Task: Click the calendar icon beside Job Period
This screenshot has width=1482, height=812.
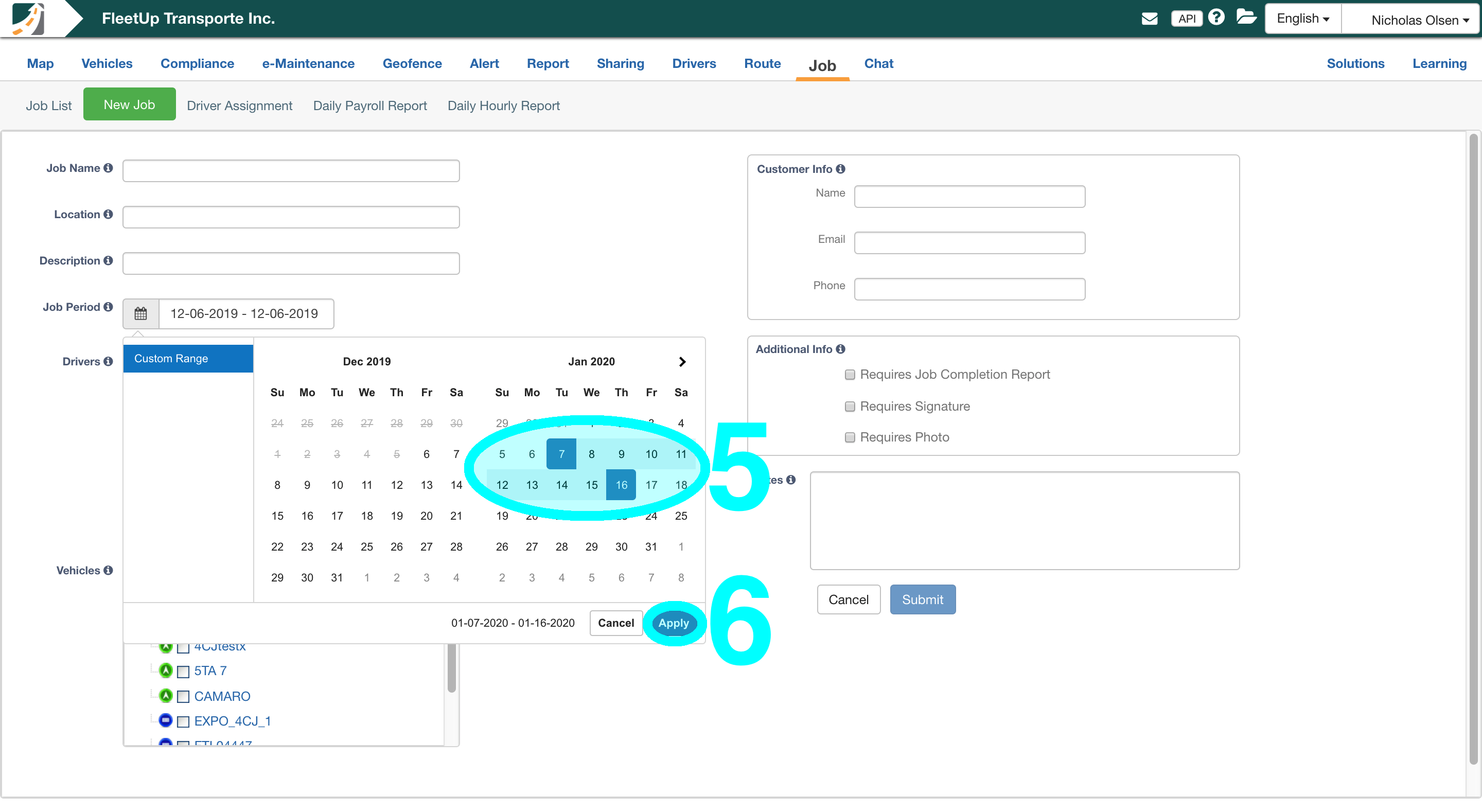Action: pos(140,314)
